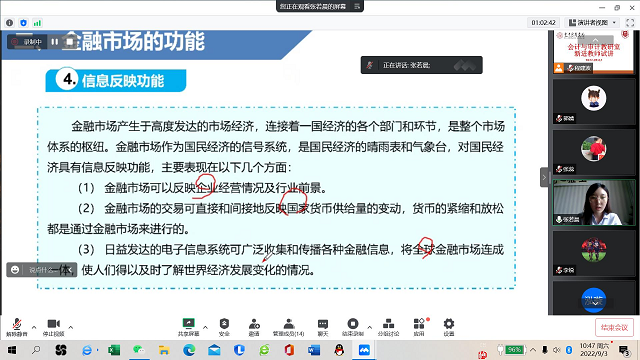The width and height of the screenshot is (640, 360).
Task: Check the green network signal icon
Action: 37,23
